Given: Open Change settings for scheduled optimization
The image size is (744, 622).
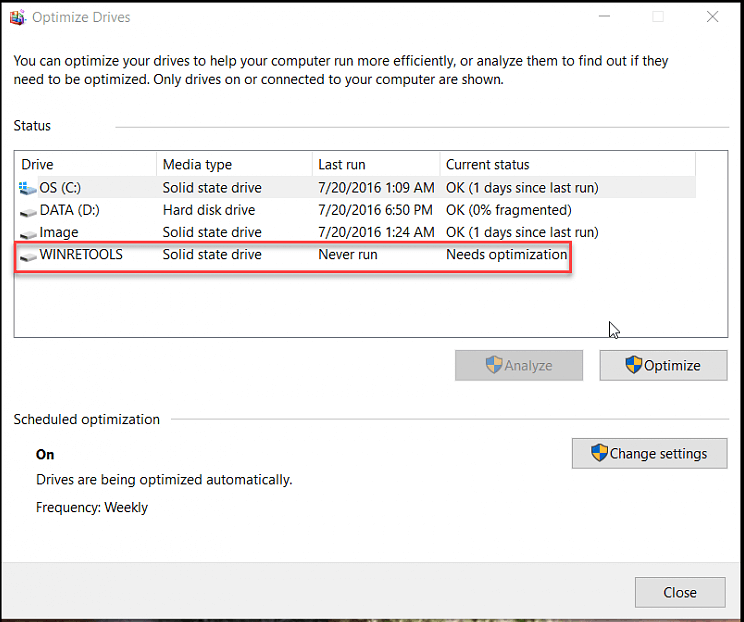Looking at the screenshot, I should tap(649, 454).
